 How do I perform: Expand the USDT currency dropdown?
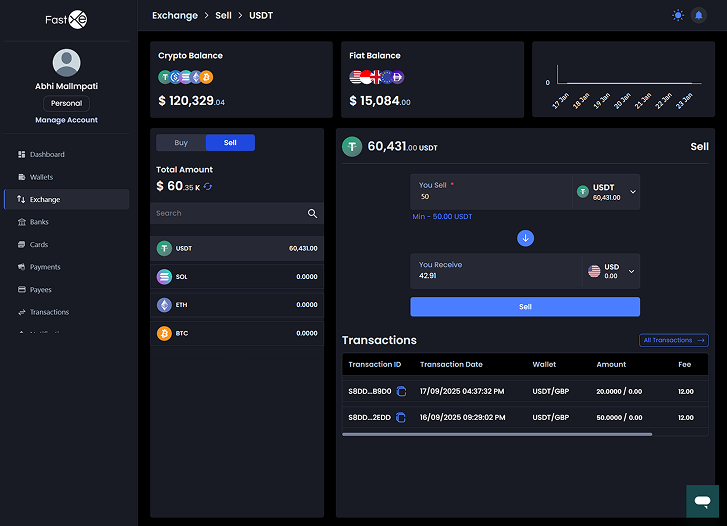632,192
